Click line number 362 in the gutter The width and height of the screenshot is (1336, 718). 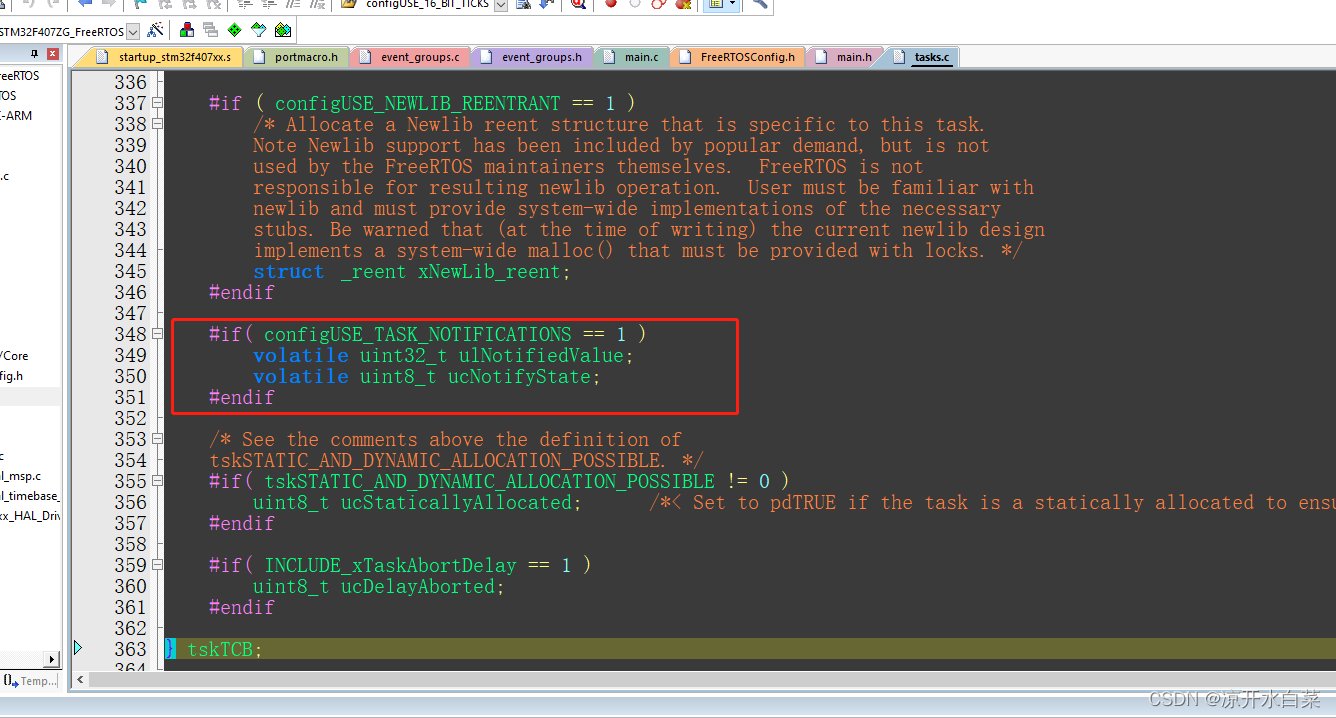[130, 629]
